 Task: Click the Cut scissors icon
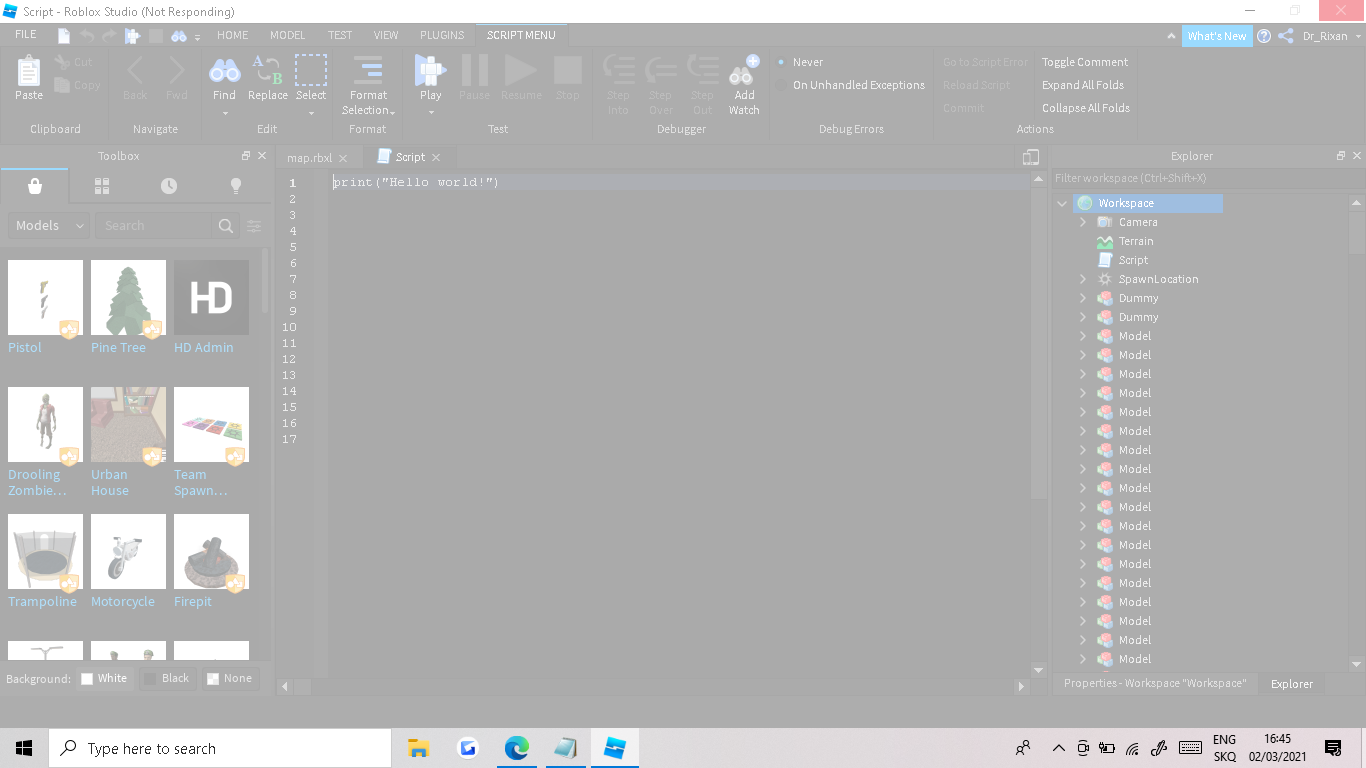(x=63, y=62)
